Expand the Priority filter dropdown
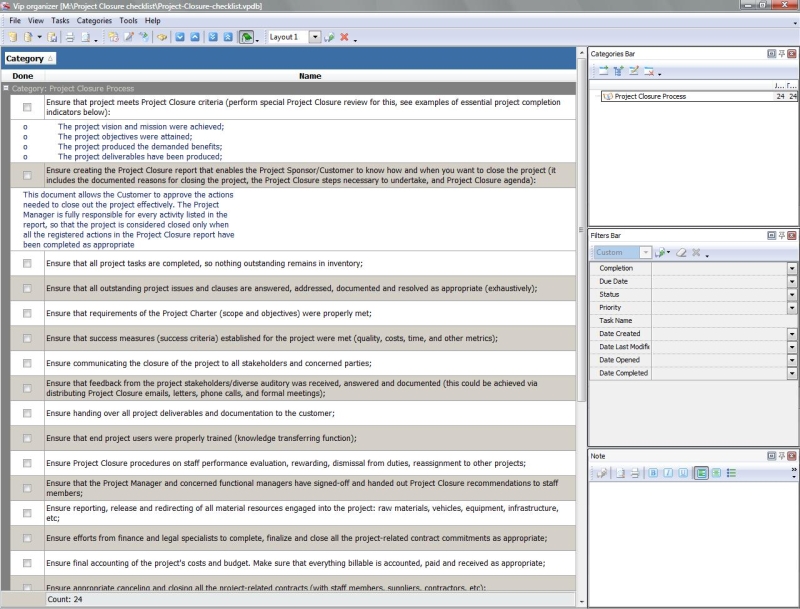The image size is (800, 609). [792, 308]
